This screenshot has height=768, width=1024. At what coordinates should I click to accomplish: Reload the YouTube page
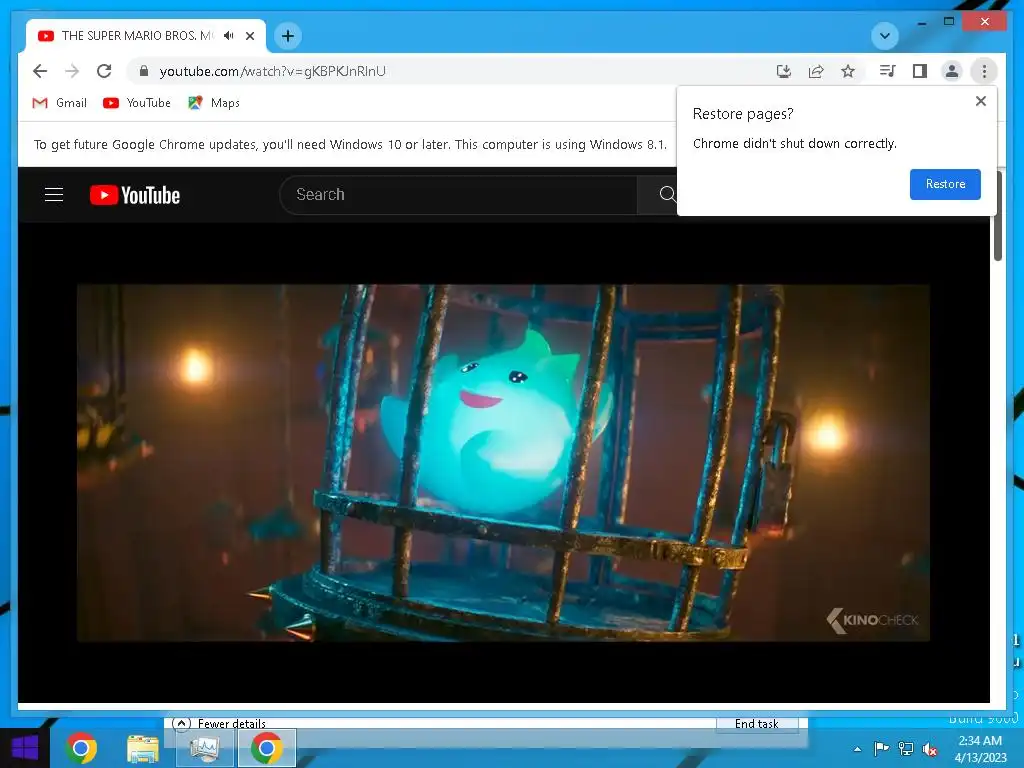coord(104,71)
